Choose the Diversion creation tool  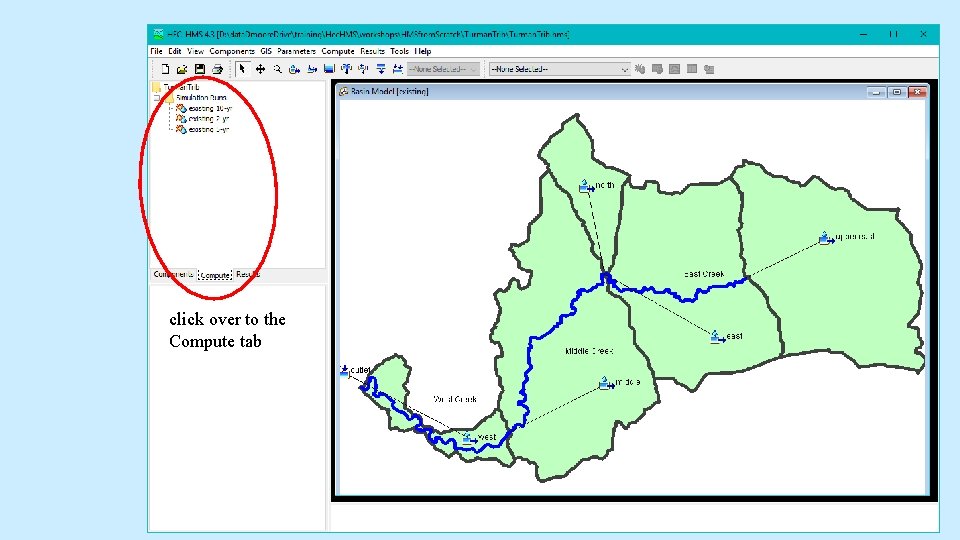[x=363, y=69]
